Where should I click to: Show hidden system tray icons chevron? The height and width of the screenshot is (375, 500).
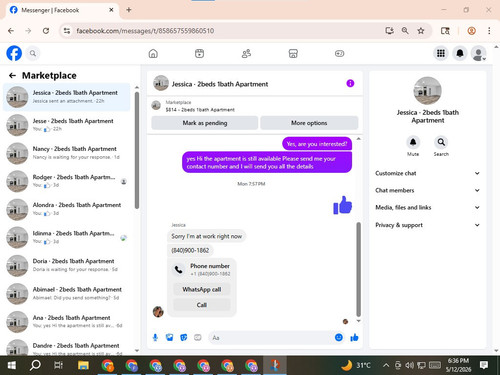(x=386, y=365)
